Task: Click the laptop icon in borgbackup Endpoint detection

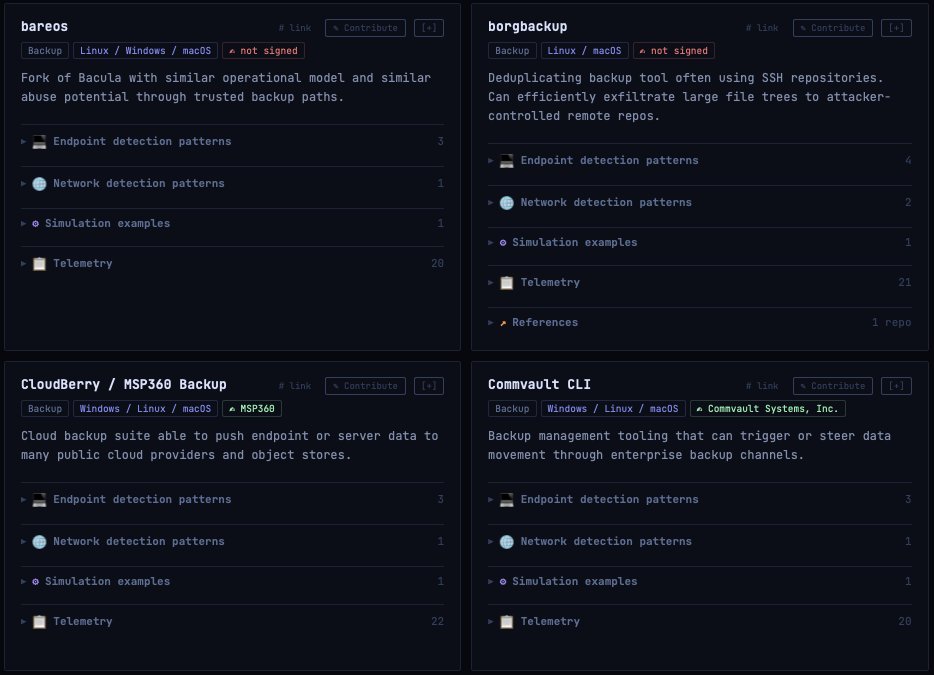Action: coord(506,161)
